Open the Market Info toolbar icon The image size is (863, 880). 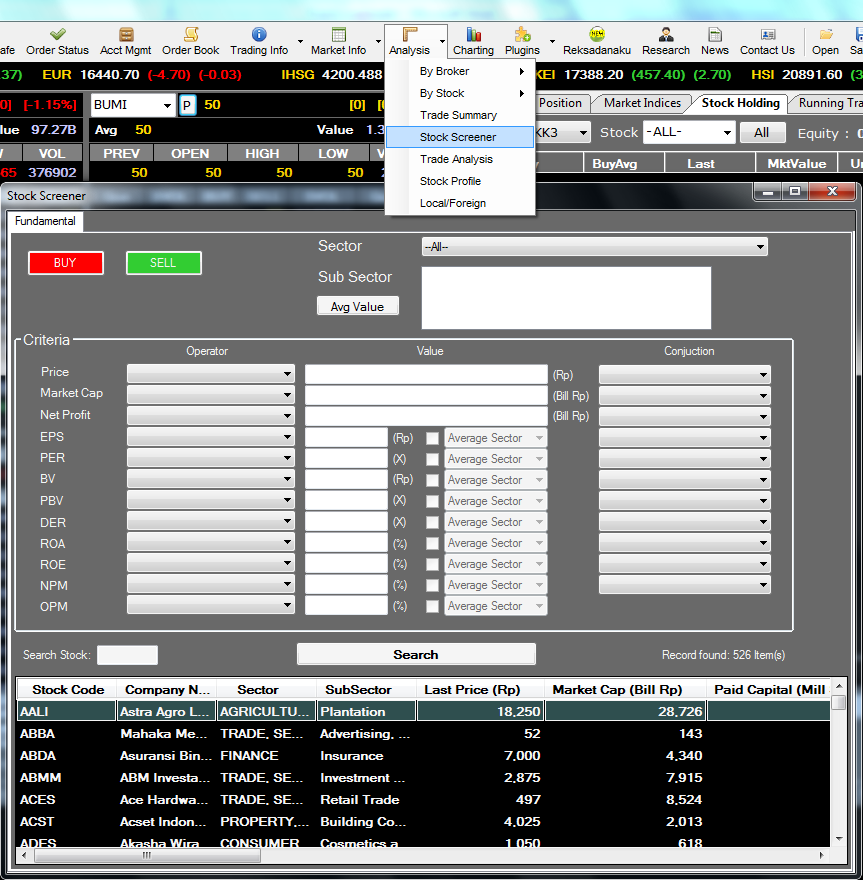[338, 41]
